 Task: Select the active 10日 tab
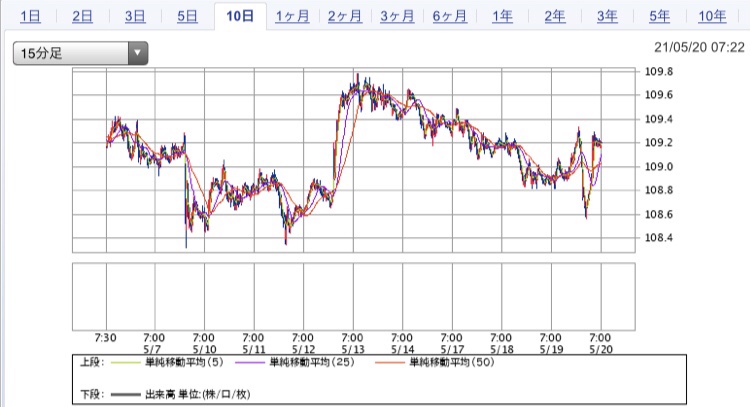click(x=240, y=16)
